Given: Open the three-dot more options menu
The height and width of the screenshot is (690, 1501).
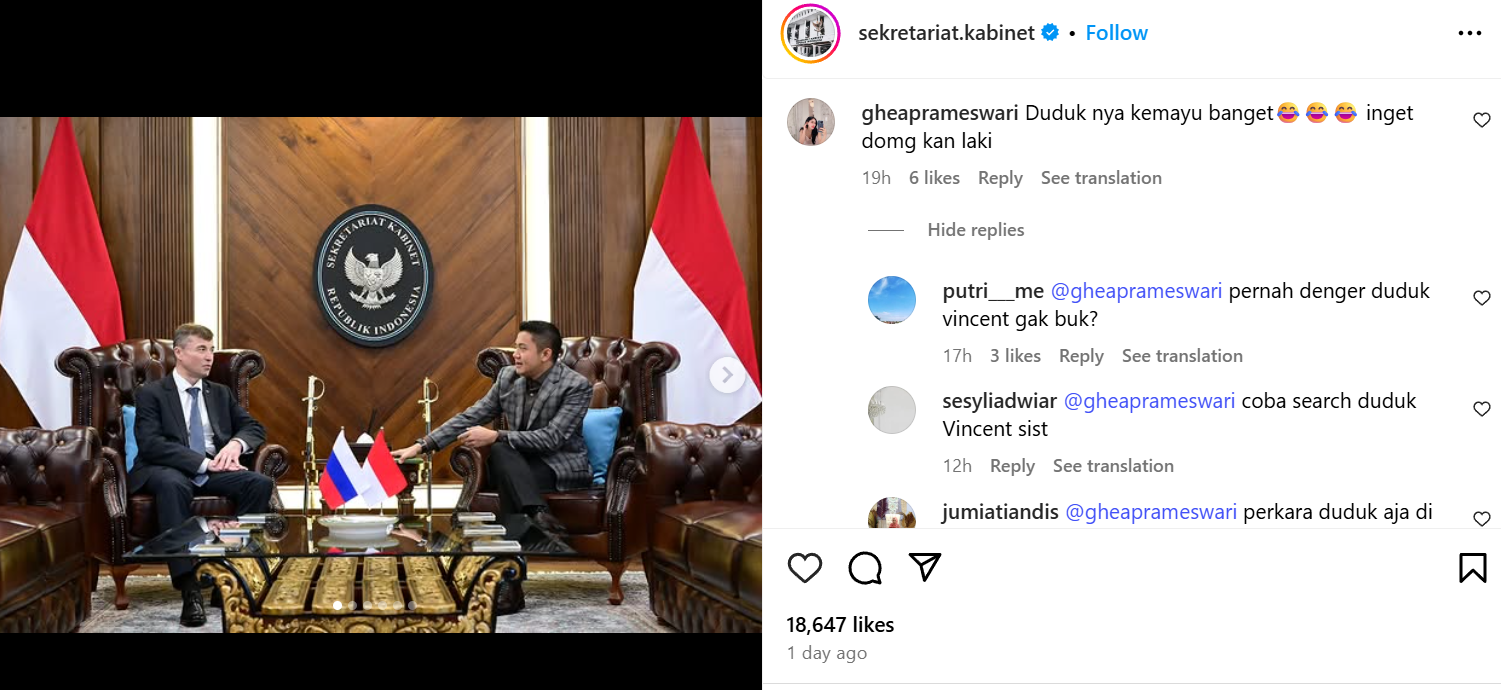Looking at the screenshot, I should tap(1469, 33).
